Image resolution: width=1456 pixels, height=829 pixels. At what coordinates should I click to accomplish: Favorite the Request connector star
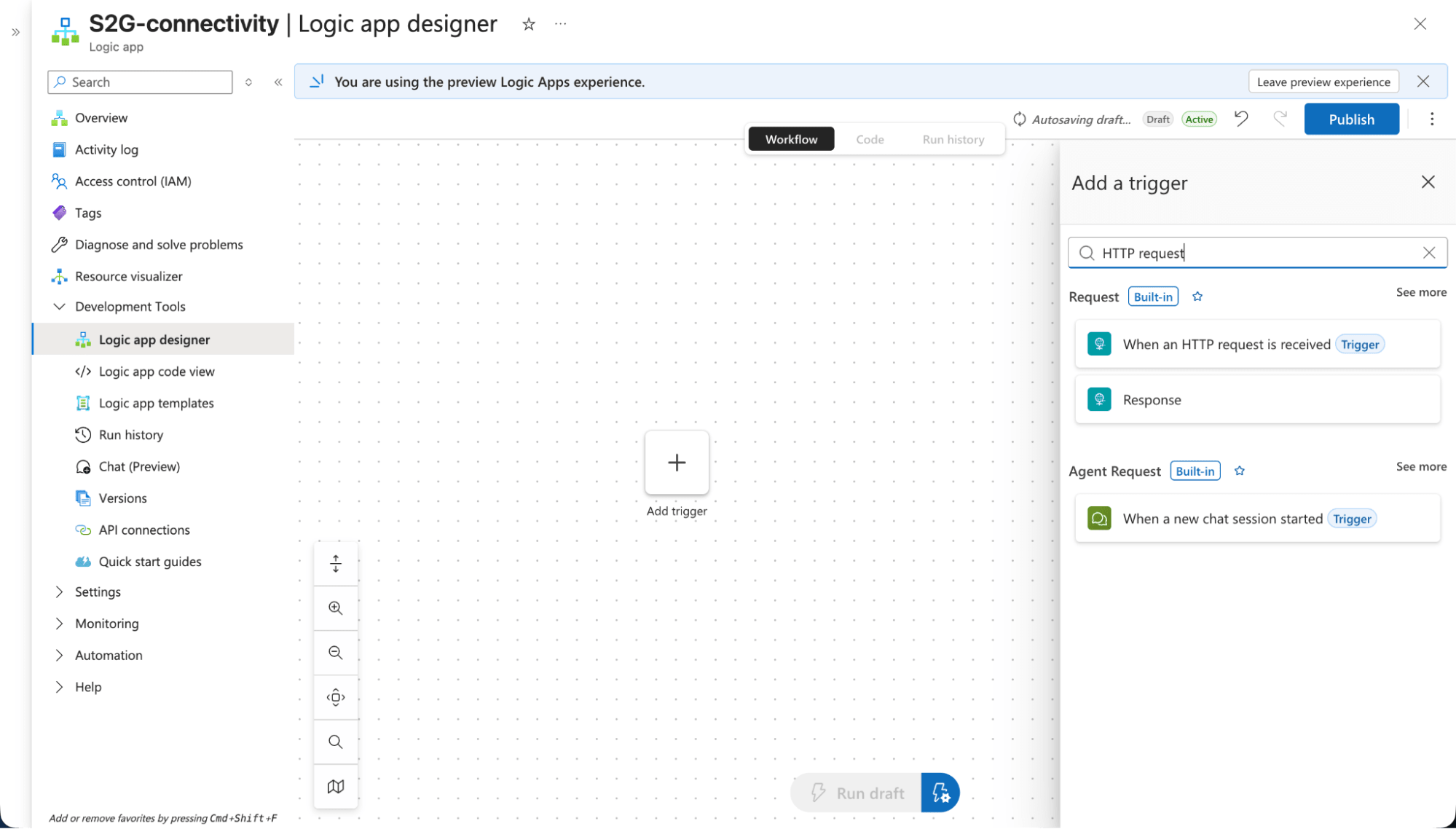(x=1197, y=296)
